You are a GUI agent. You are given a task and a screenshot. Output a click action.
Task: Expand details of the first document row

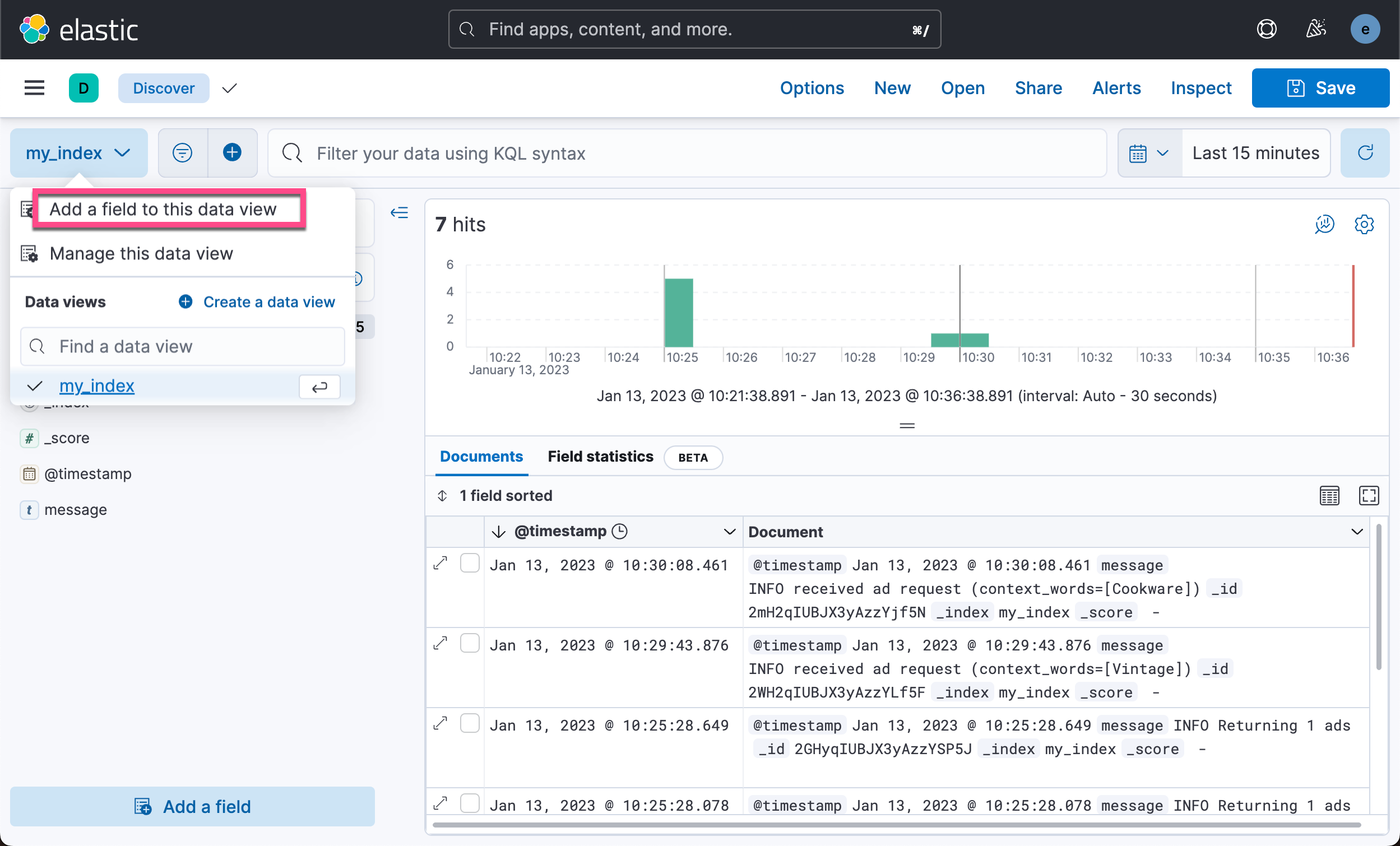pyautogui.click(x=441, y=564)
